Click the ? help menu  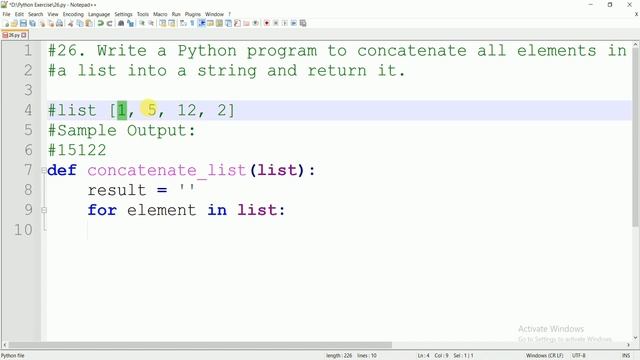[229, 14]
